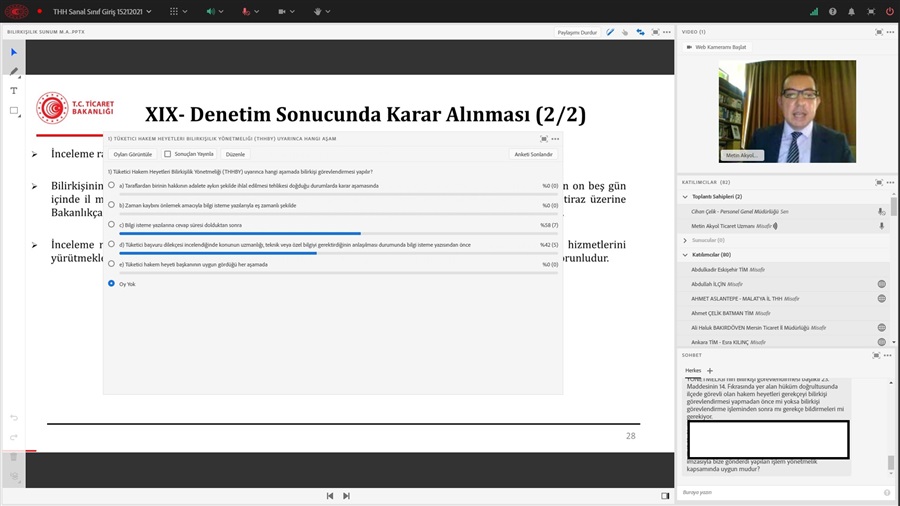Toggle the muted microphone icon in top bar
Viewport: 900px width, 506px height.
tap(246, 11)
